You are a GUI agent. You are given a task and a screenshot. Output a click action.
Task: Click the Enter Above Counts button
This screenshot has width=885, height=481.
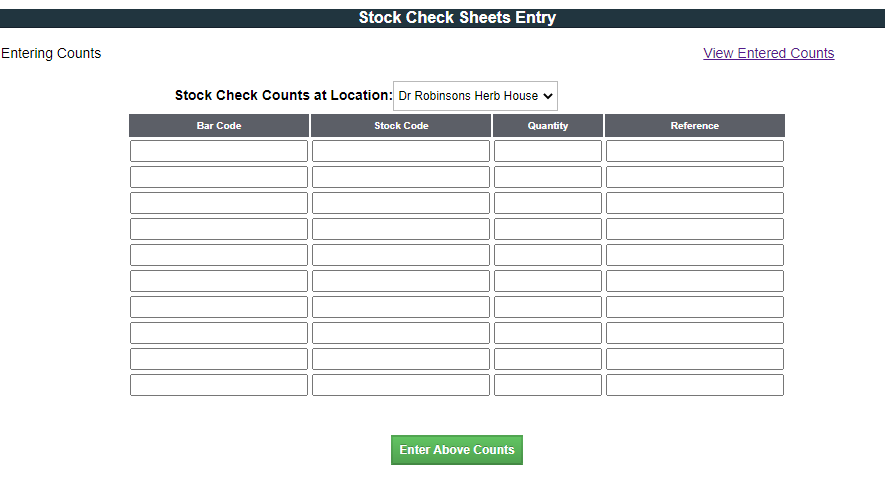[457, 450]
